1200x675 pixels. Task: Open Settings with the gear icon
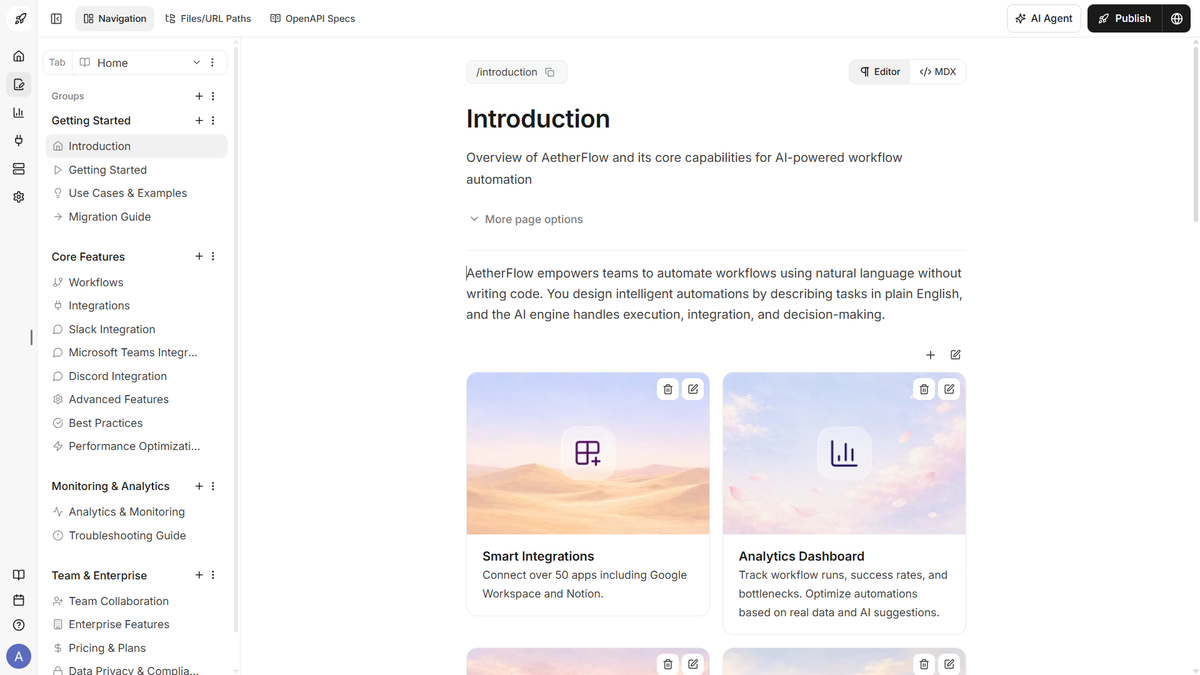click(x=18, y=196)
